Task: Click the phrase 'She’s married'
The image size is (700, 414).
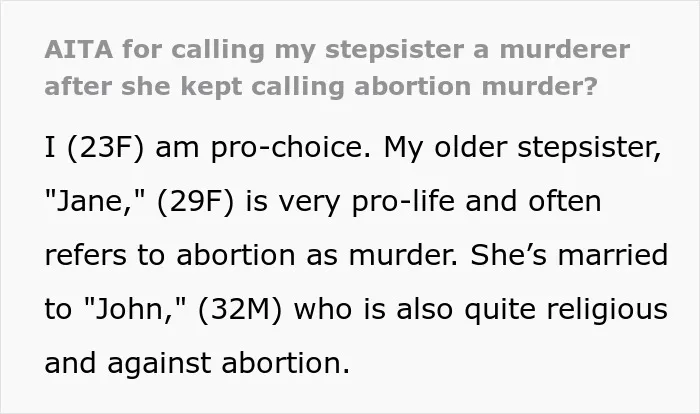Action: point(569,255)
